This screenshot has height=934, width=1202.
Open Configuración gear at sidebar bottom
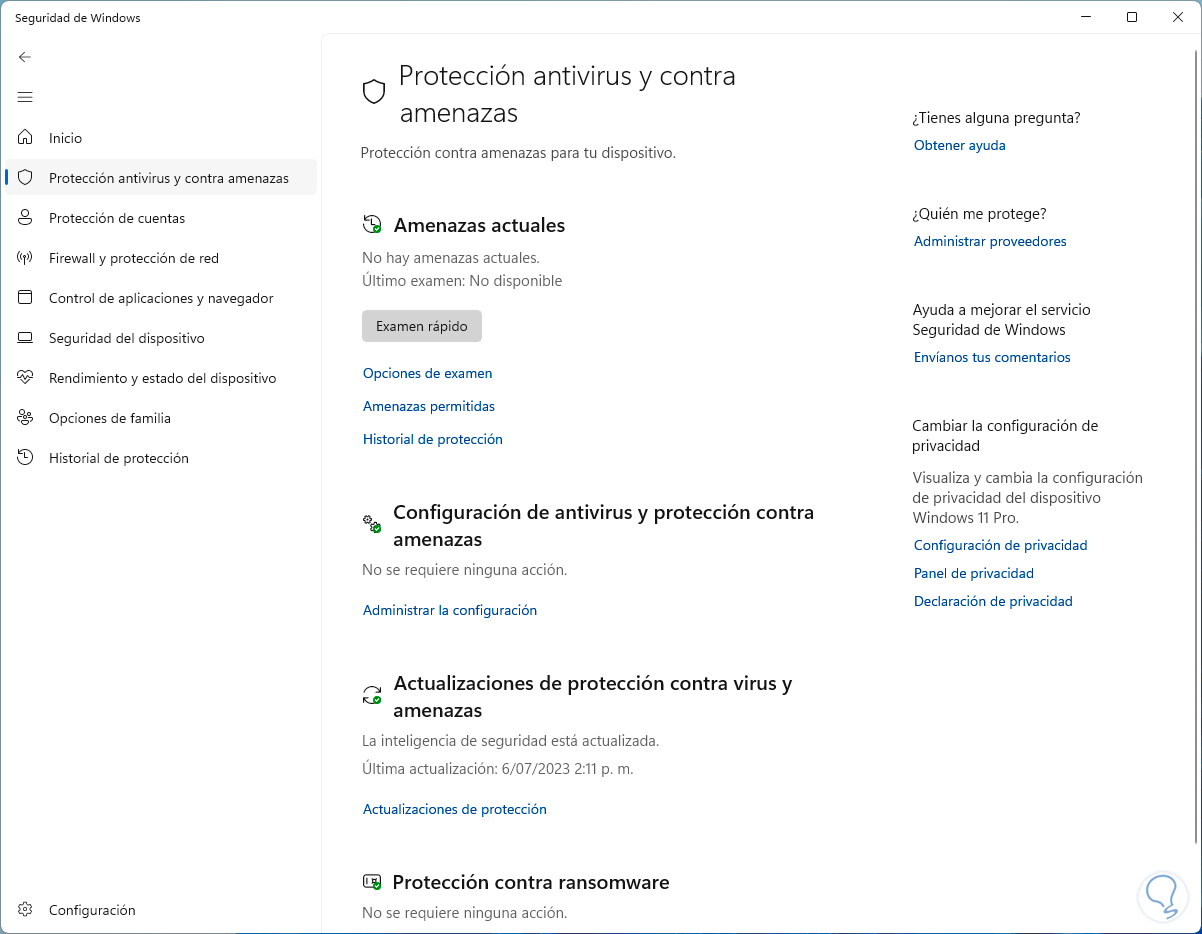[x=26, y=910]
